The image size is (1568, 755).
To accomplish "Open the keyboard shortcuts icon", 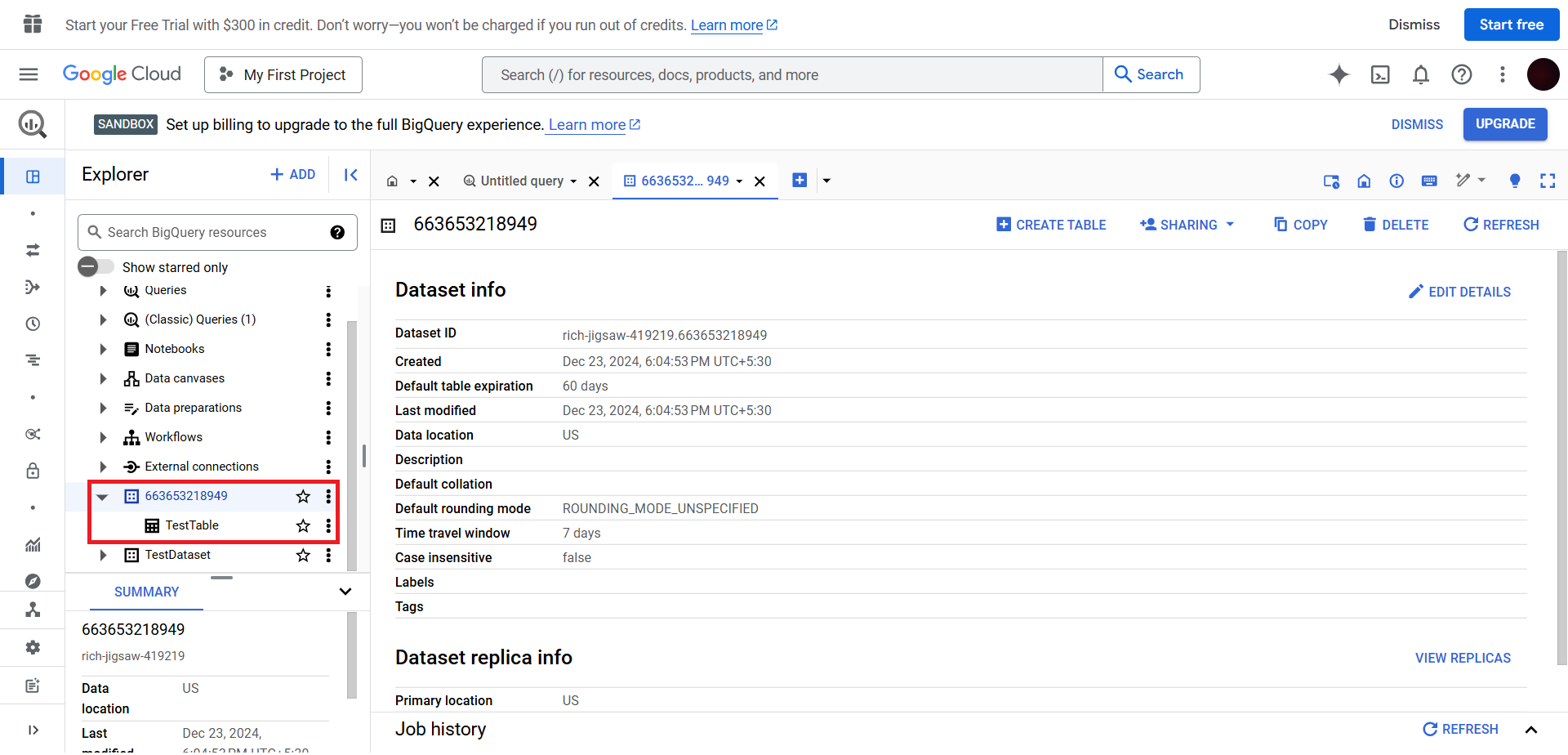I will point(1429,181).
